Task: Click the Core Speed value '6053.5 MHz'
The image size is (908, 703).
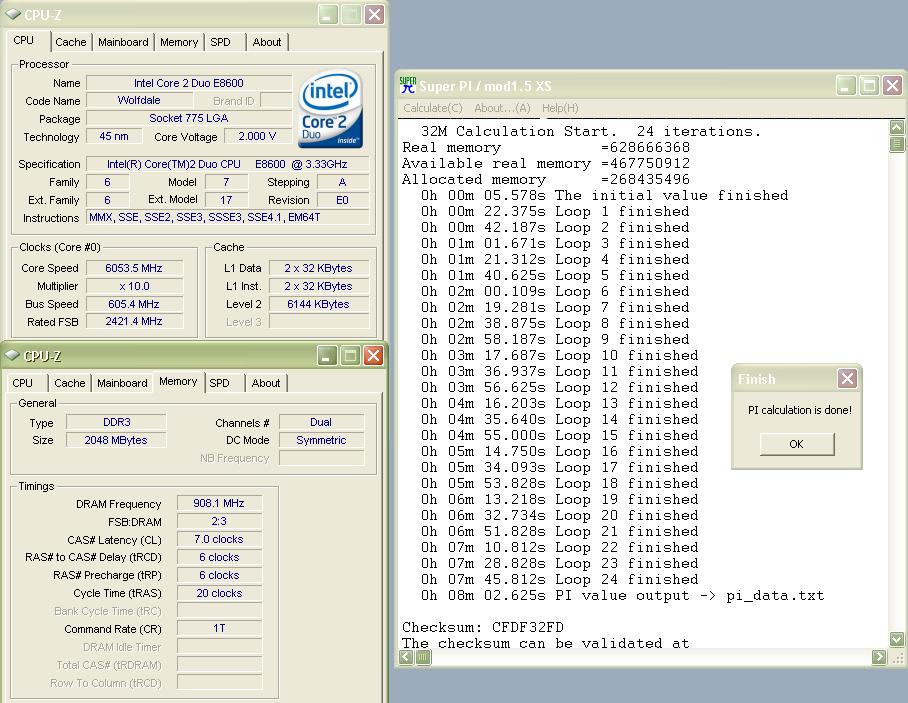Action: point(134,268)
